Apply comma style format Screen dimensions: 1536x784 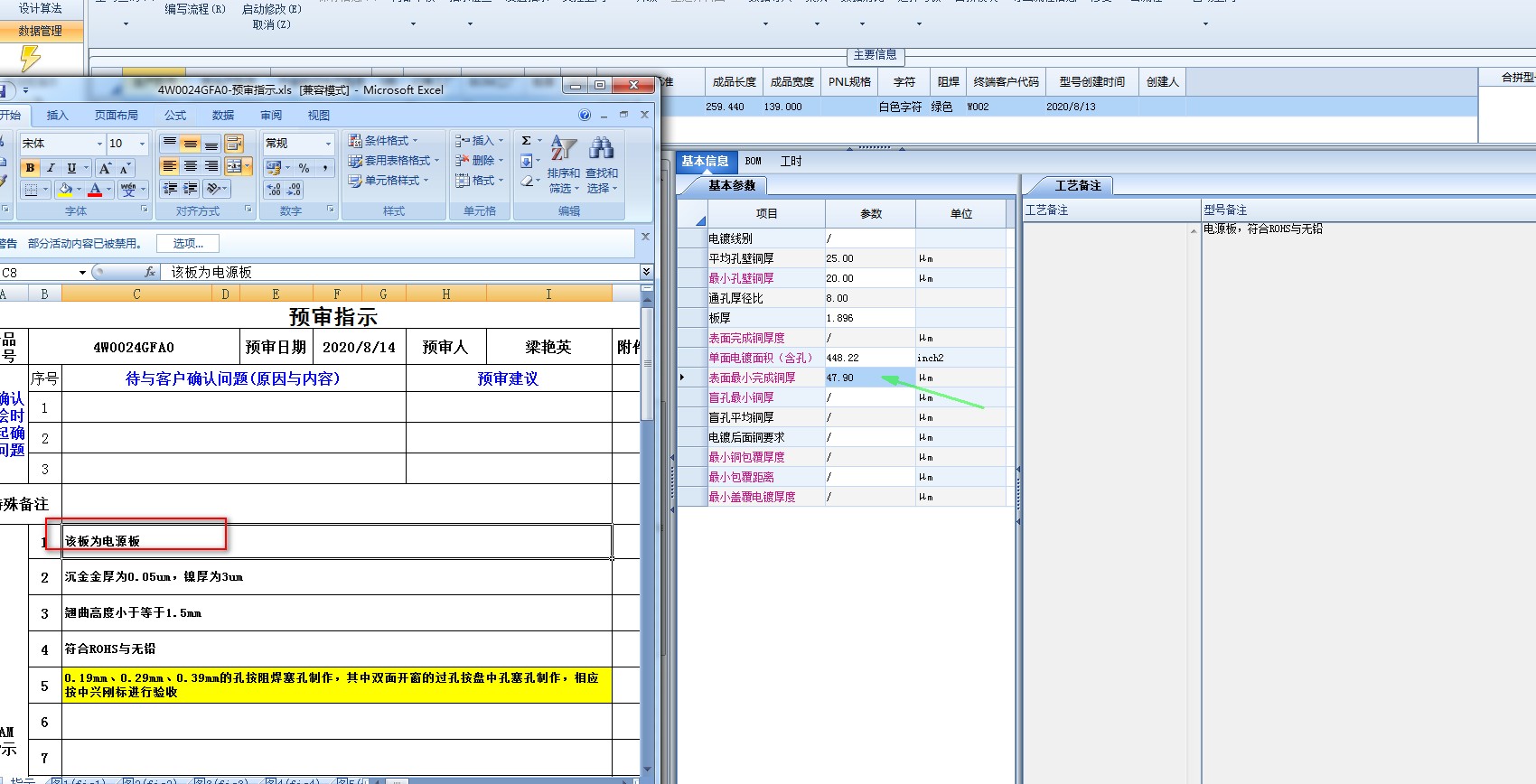[325, 167]
